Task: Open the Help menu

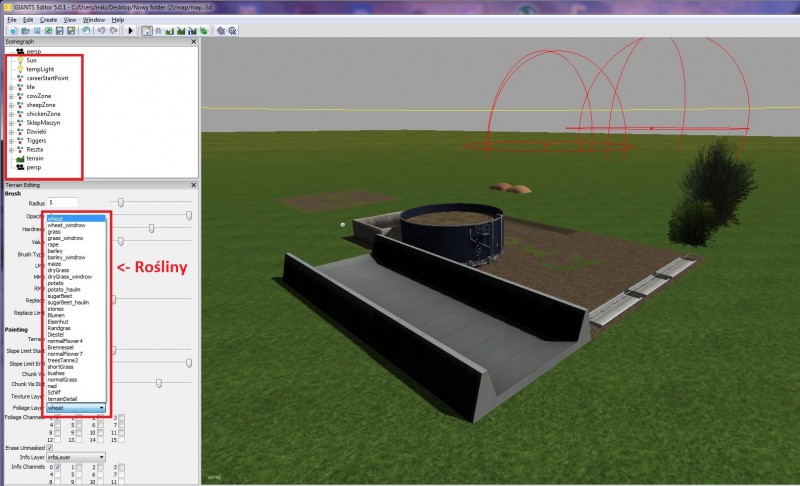Action: pyautogui.click(x=118, y=19)
